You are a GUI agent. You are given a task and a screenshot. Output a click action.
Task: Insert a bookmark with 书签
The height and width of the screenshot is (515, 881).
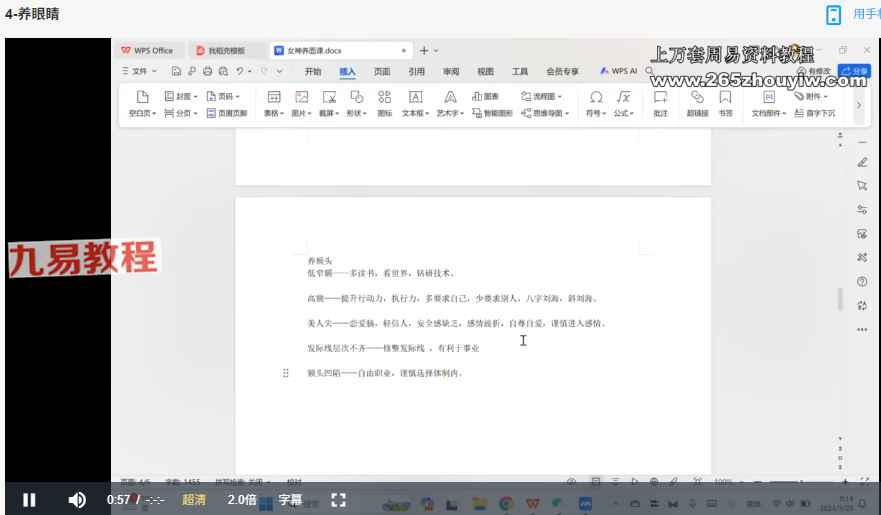pos(725,104)
